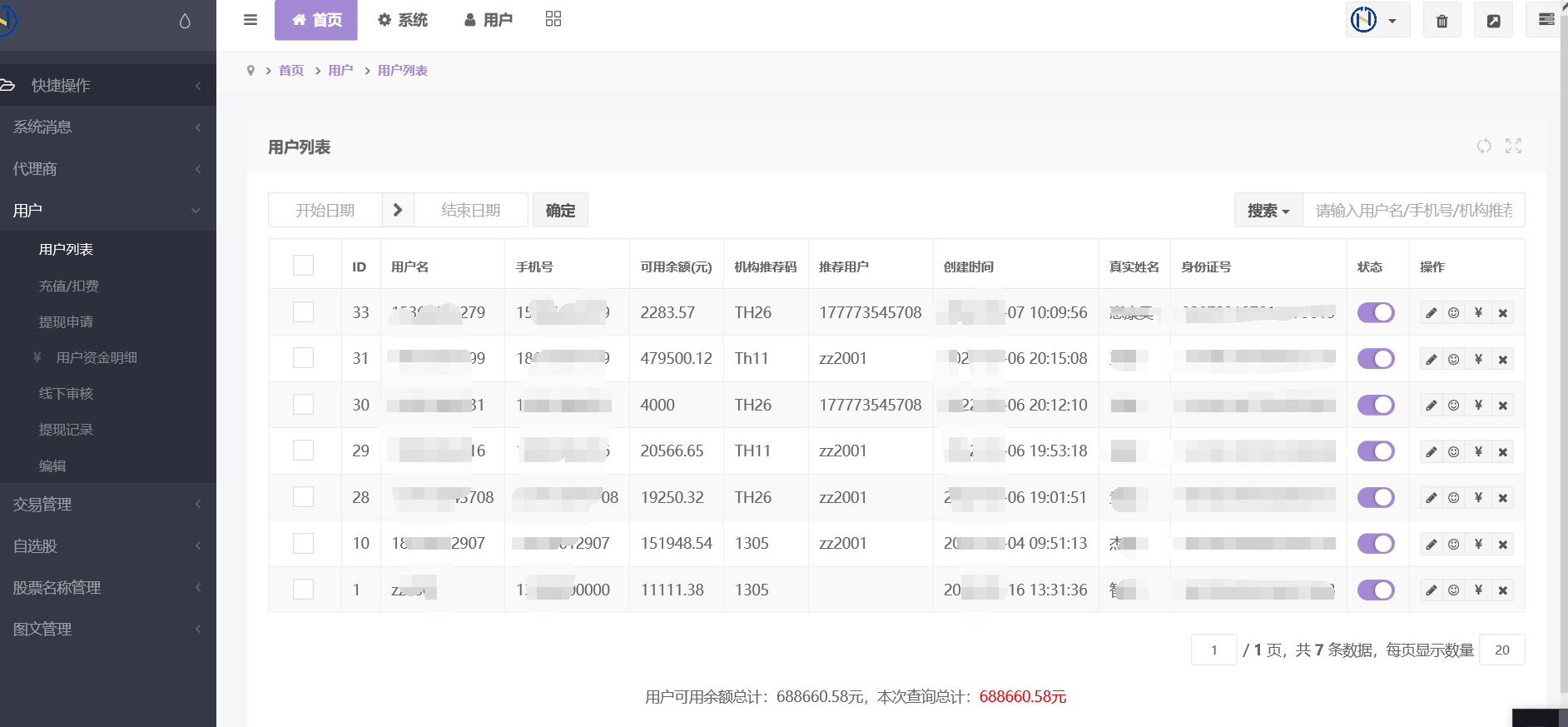Expand the 快捷操作 sidebar section
Image resolution: width=1568 pixels, height=727 pixels.
coord(108,85)
